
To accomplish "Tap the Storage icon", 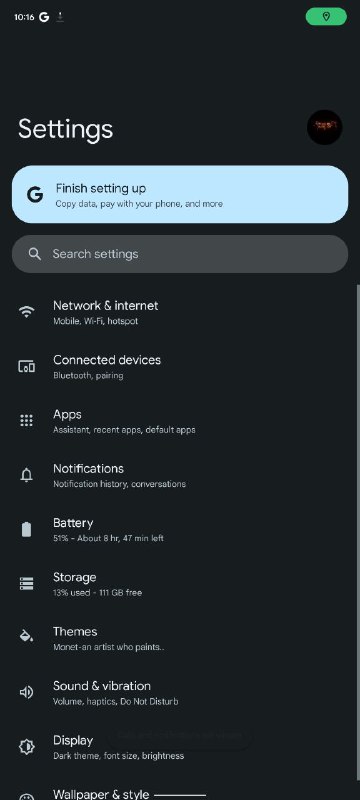I will [x=27, y=583].
